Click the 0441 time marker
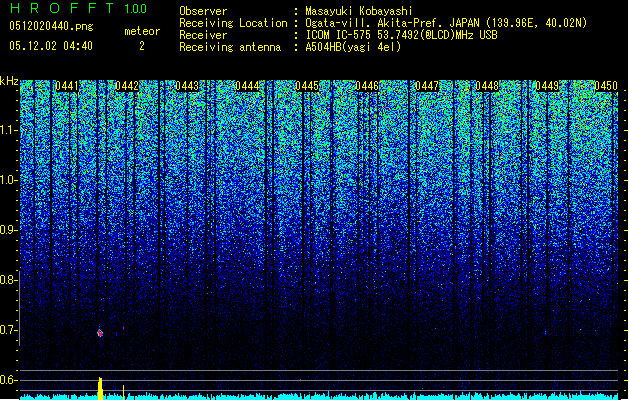The width and height of the screenshot is (629, 400). pyautogui.click(x=67, y=86)
